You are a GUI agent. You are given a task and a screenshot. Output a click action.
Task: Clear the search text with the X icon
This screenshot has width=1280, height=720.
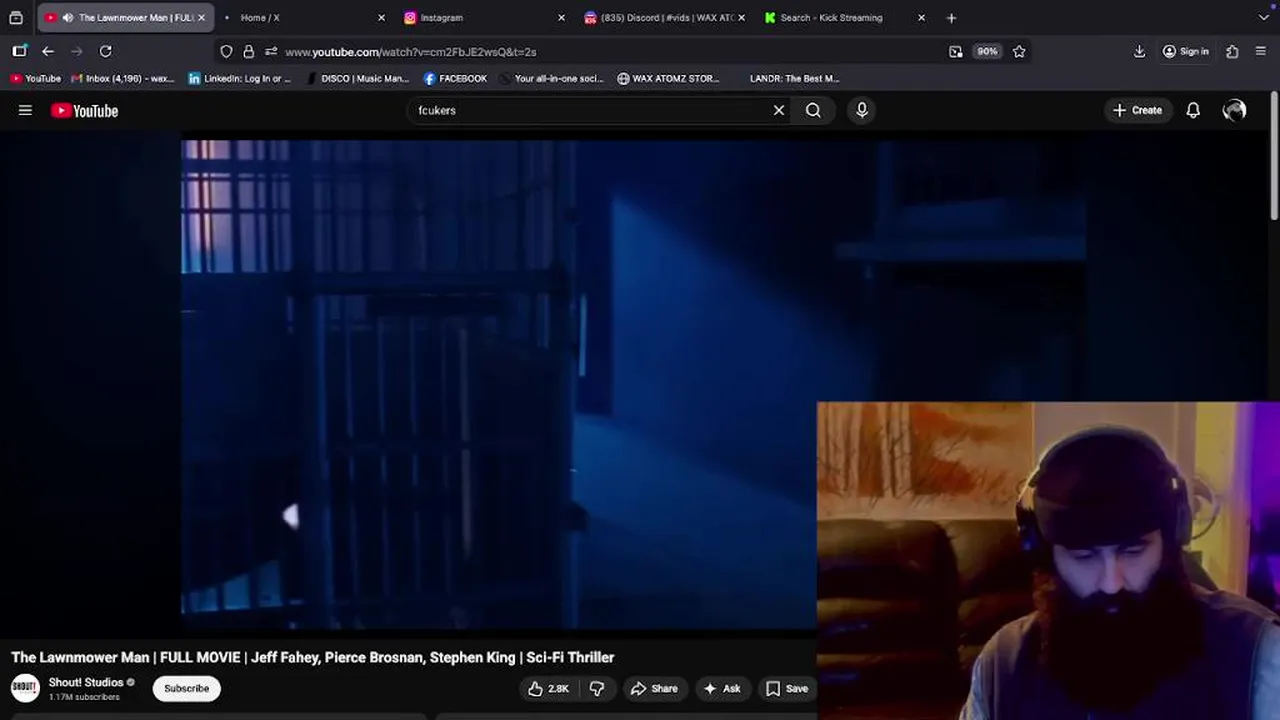[x=779, y=110]
